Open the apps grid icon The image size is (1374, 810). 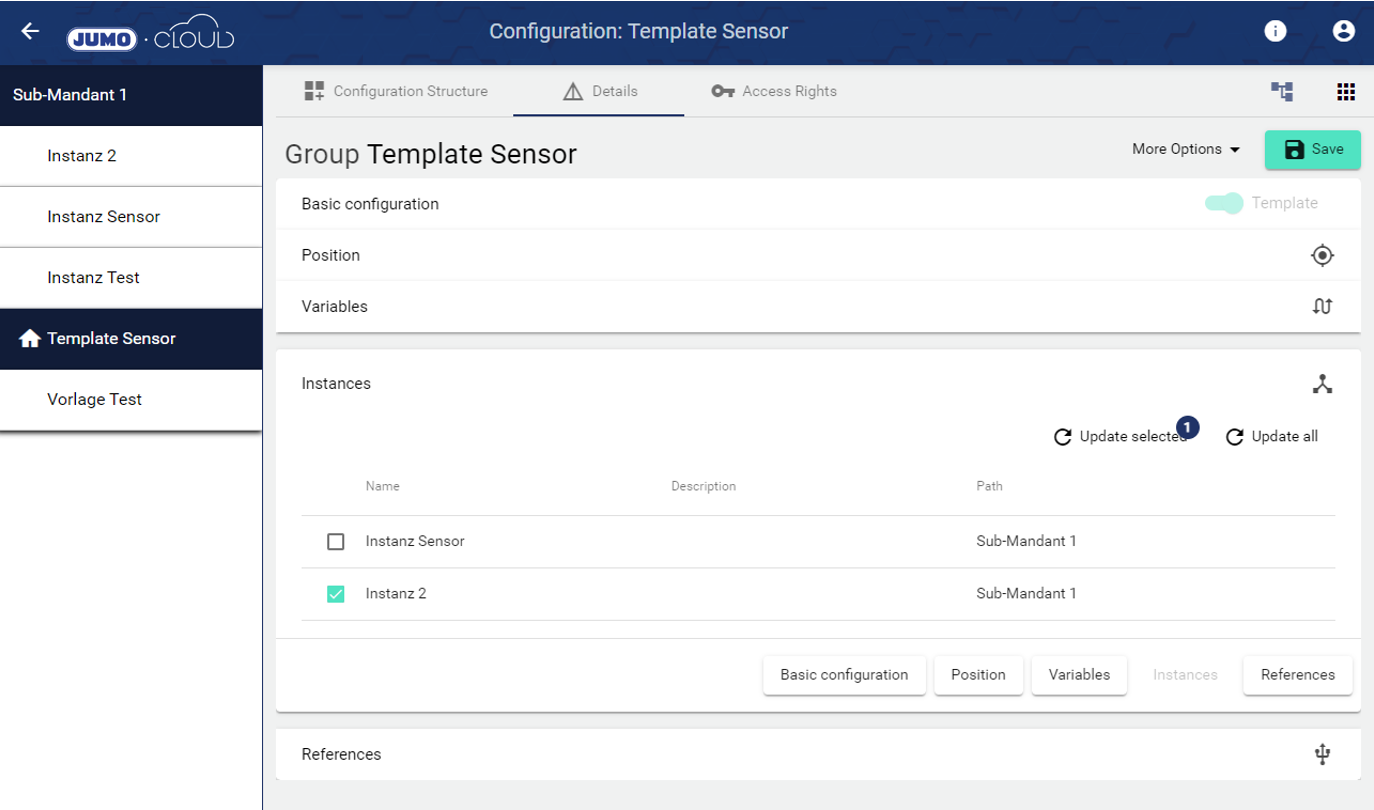[x=1345, y=92]
